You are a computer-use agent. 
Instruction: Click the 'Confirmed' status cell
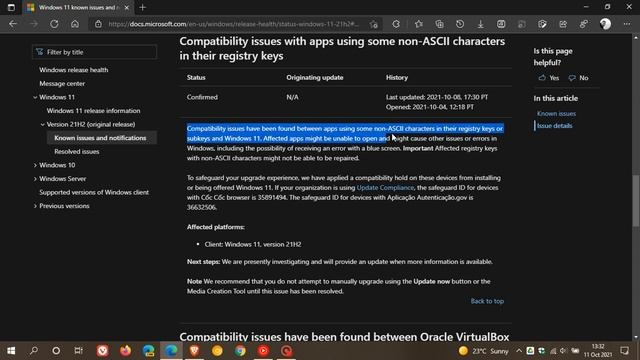click(x=202, y=97)
